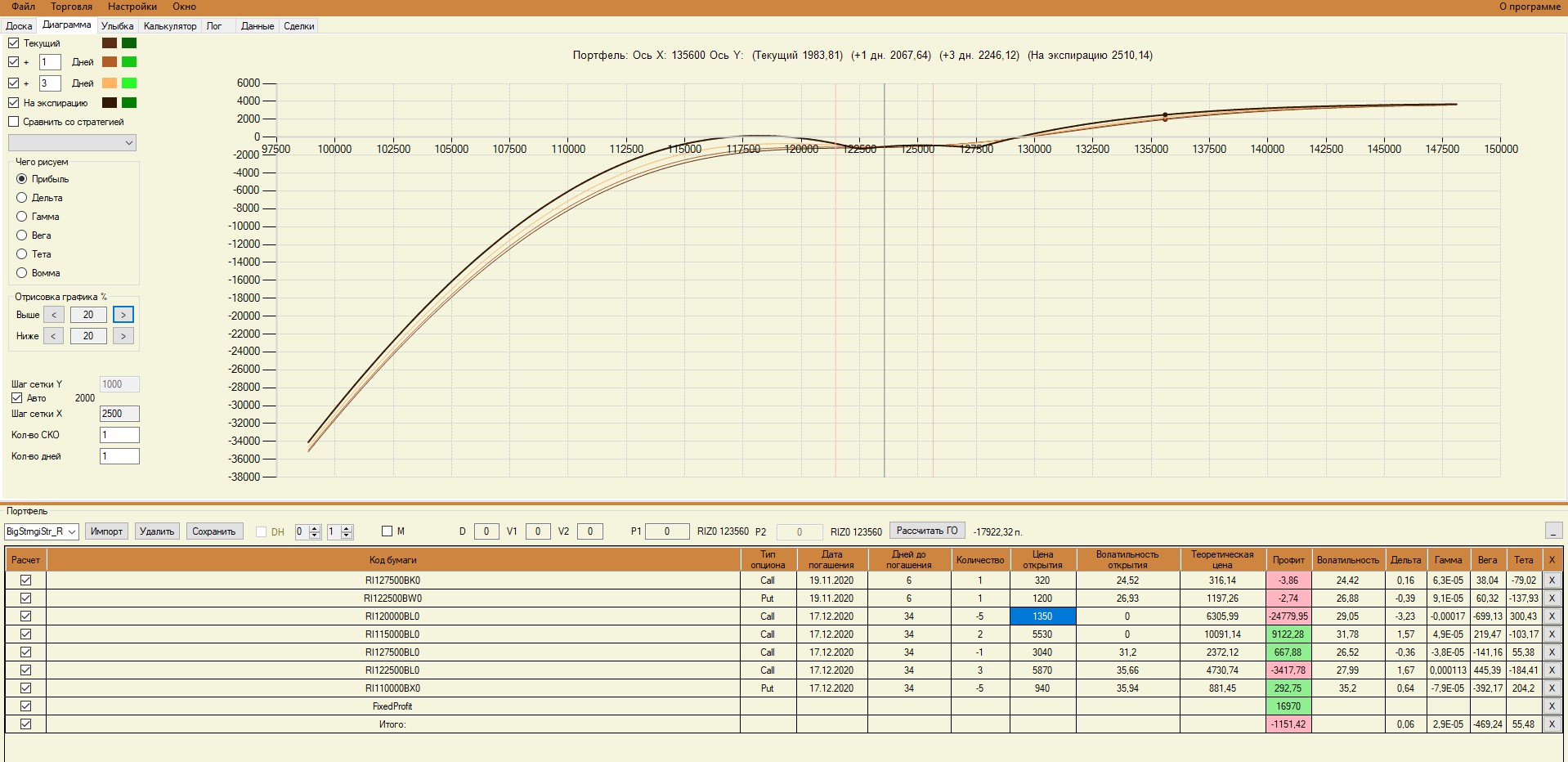
Task: Focus the Кол-во СКО input field
Action: 119,435
